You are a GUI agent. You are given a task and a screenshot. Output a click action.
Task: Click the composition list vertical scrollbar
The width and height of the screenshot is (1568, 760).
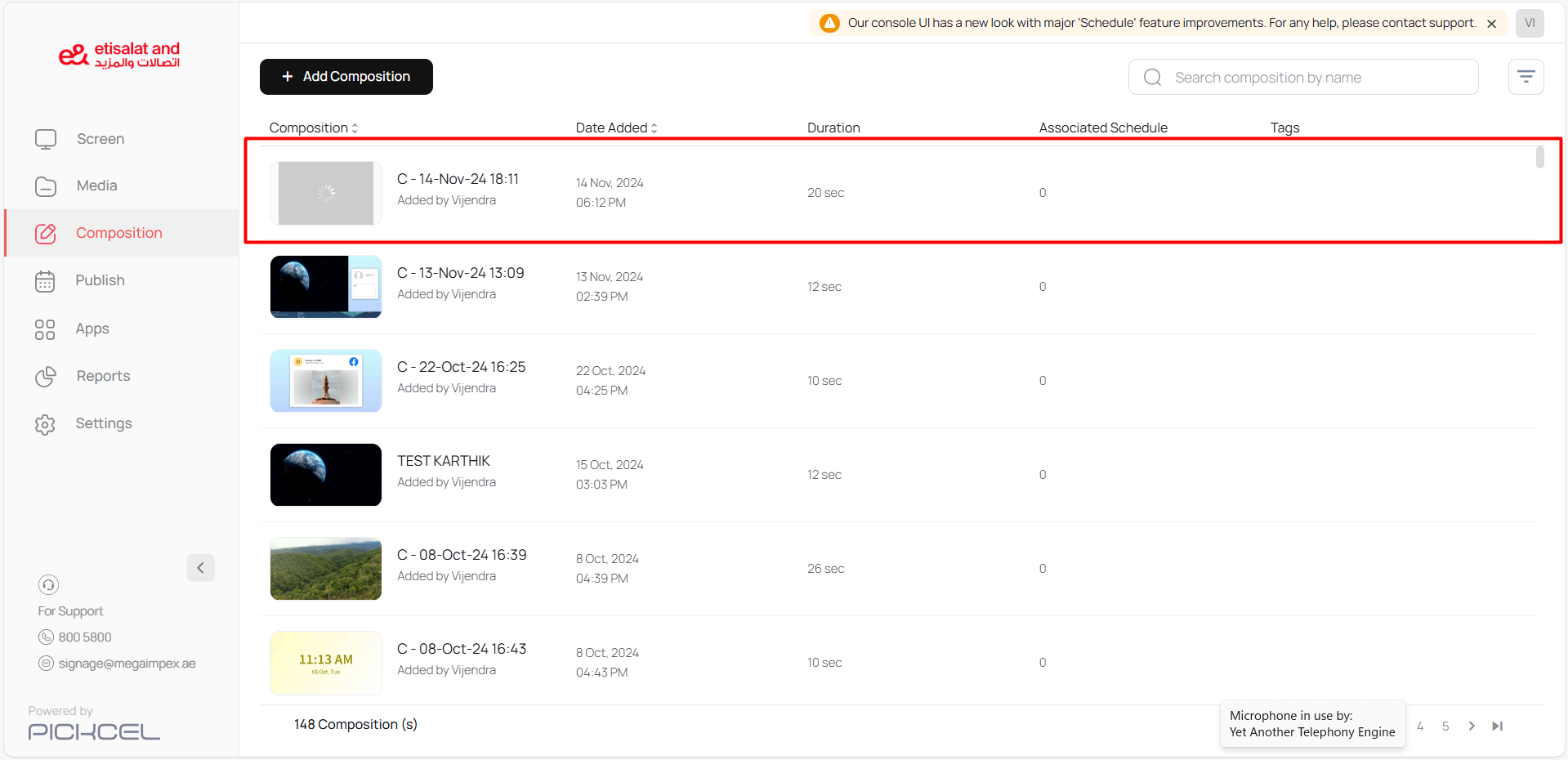(1539, 157)
